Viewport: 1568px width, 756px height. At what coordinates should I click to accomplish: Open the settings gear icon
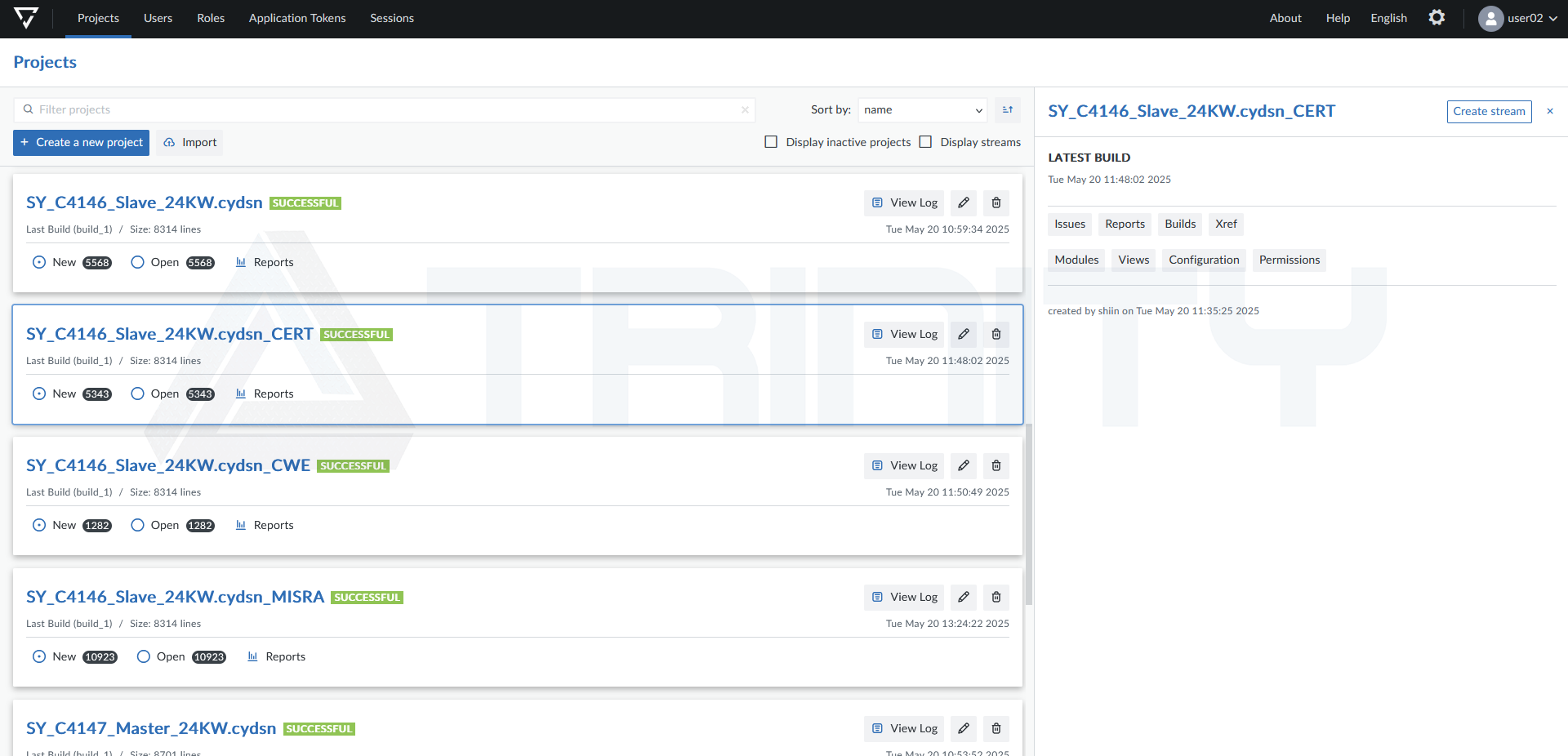(1437, 18)
